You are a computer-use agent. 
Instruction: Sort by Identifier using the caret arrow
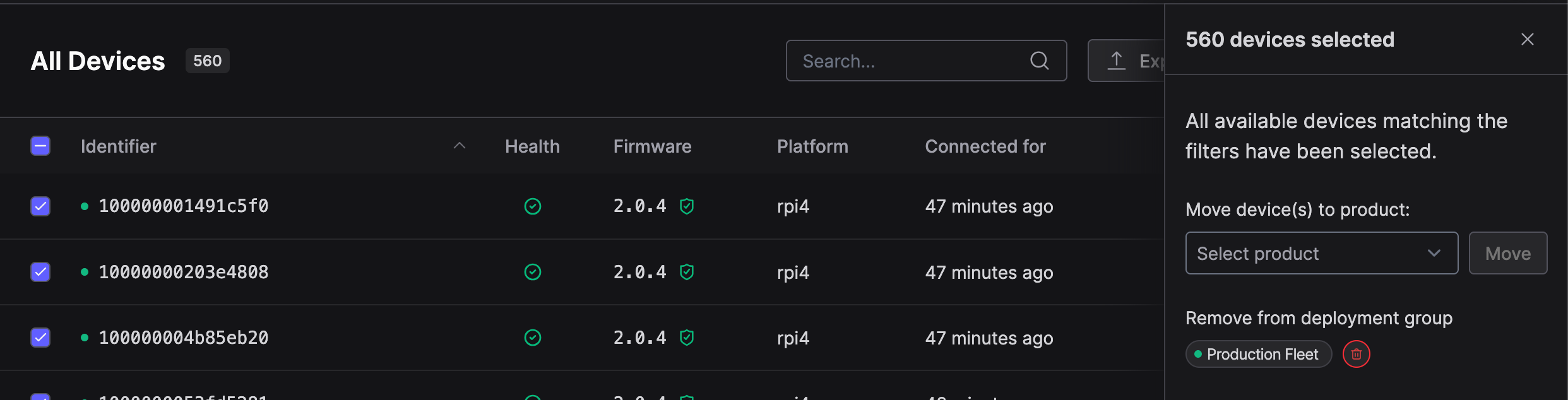tap(460, 146)
